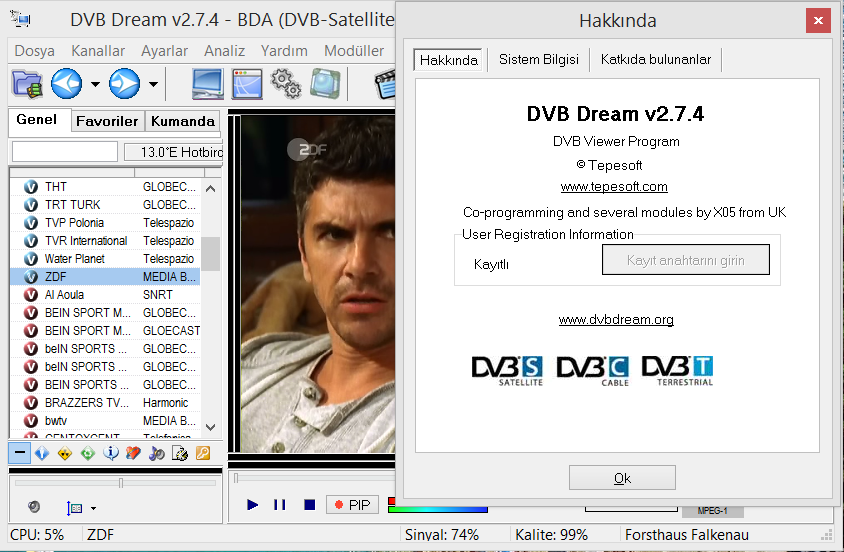Click the PIP button
This screenshot has height=552, width=844.
[353, 505]
